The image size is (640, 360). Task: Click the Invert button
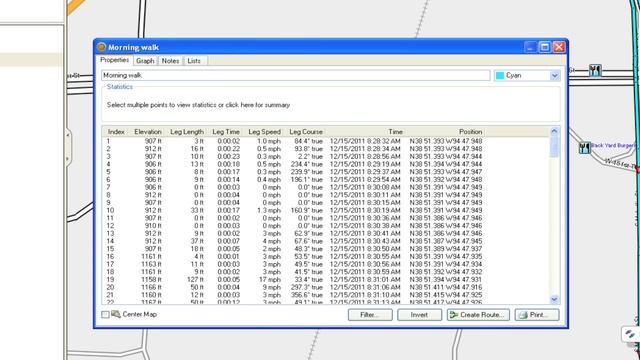[419, 315]
